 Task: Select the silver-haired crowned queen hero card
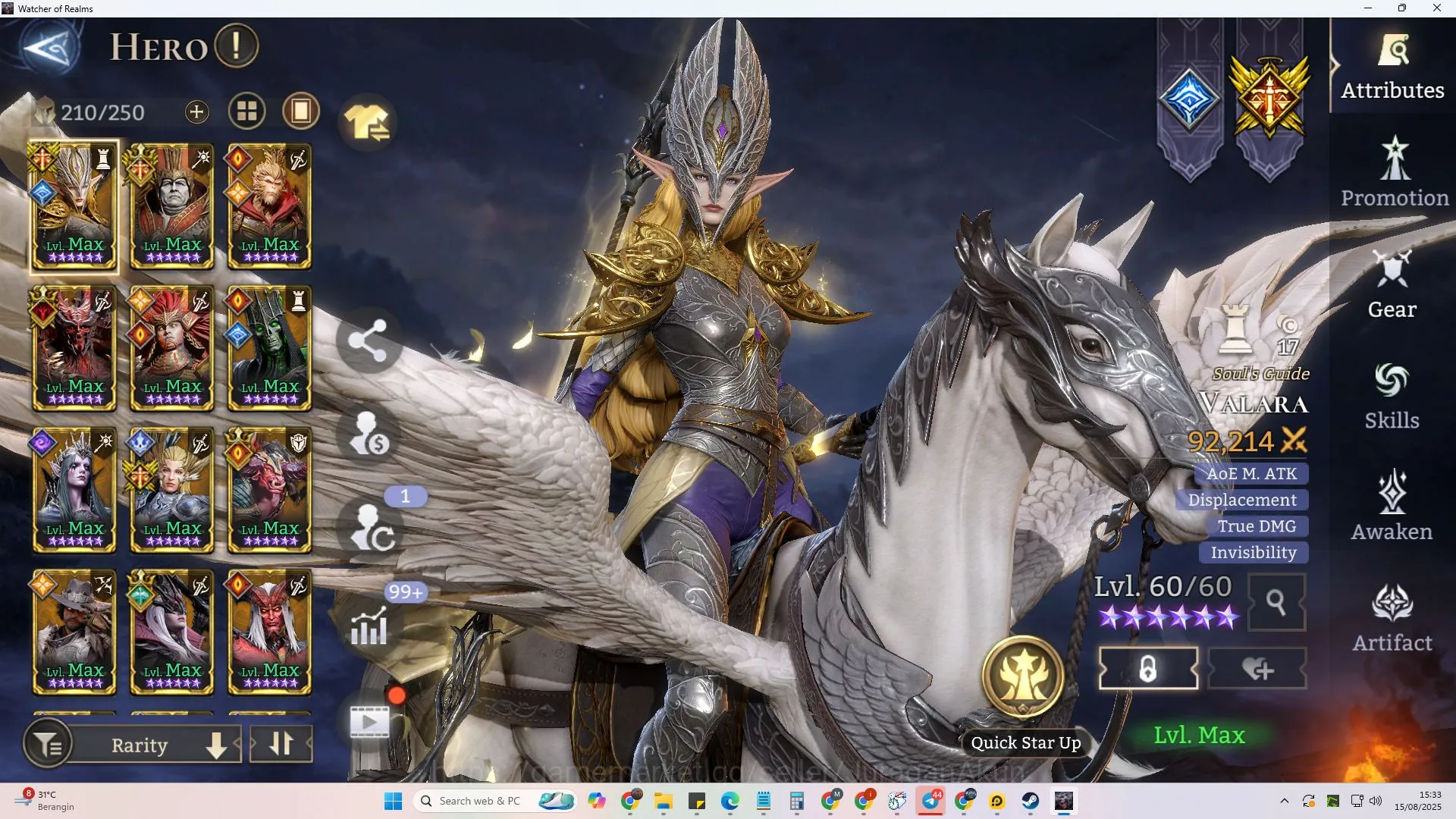tap(74, 490)
